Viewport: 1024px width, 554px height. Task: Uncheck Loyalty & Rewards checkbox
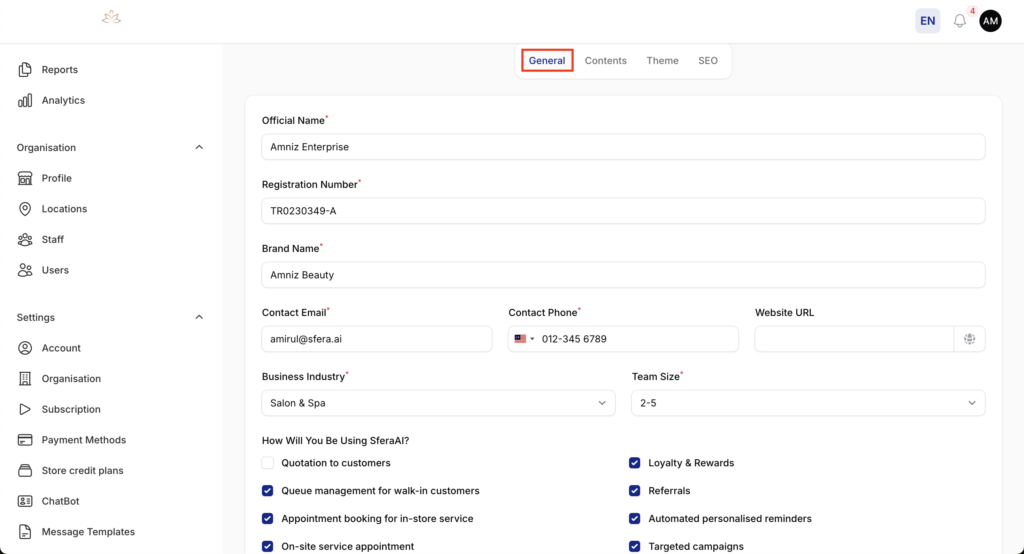point(635,463)
